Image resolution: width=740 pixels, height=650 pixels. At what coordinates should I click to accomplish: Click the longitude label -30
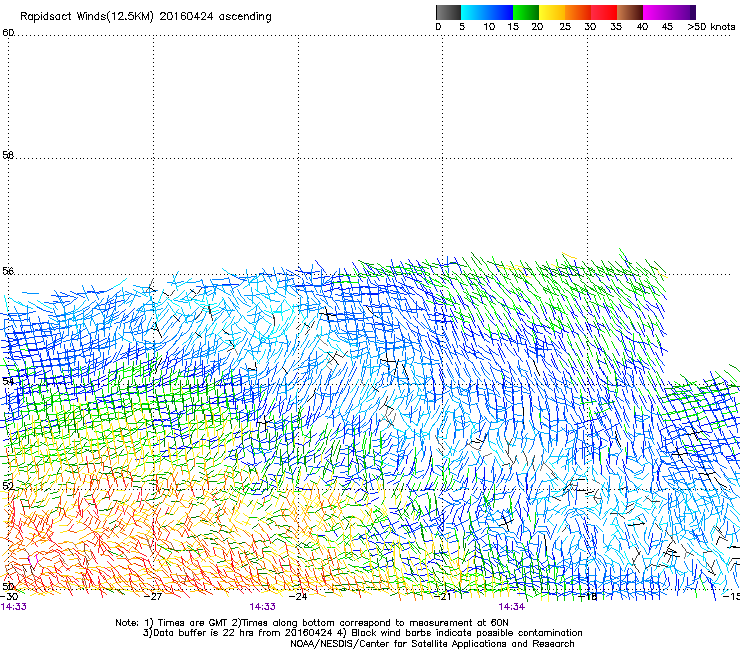click(9, 597)
